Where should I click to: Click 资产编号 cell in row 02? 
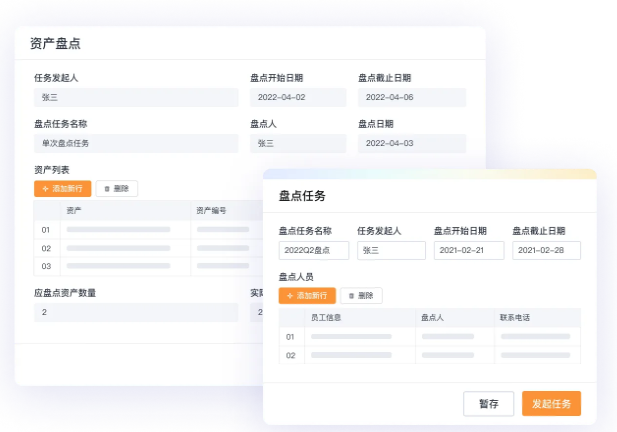tap(227, 248)
